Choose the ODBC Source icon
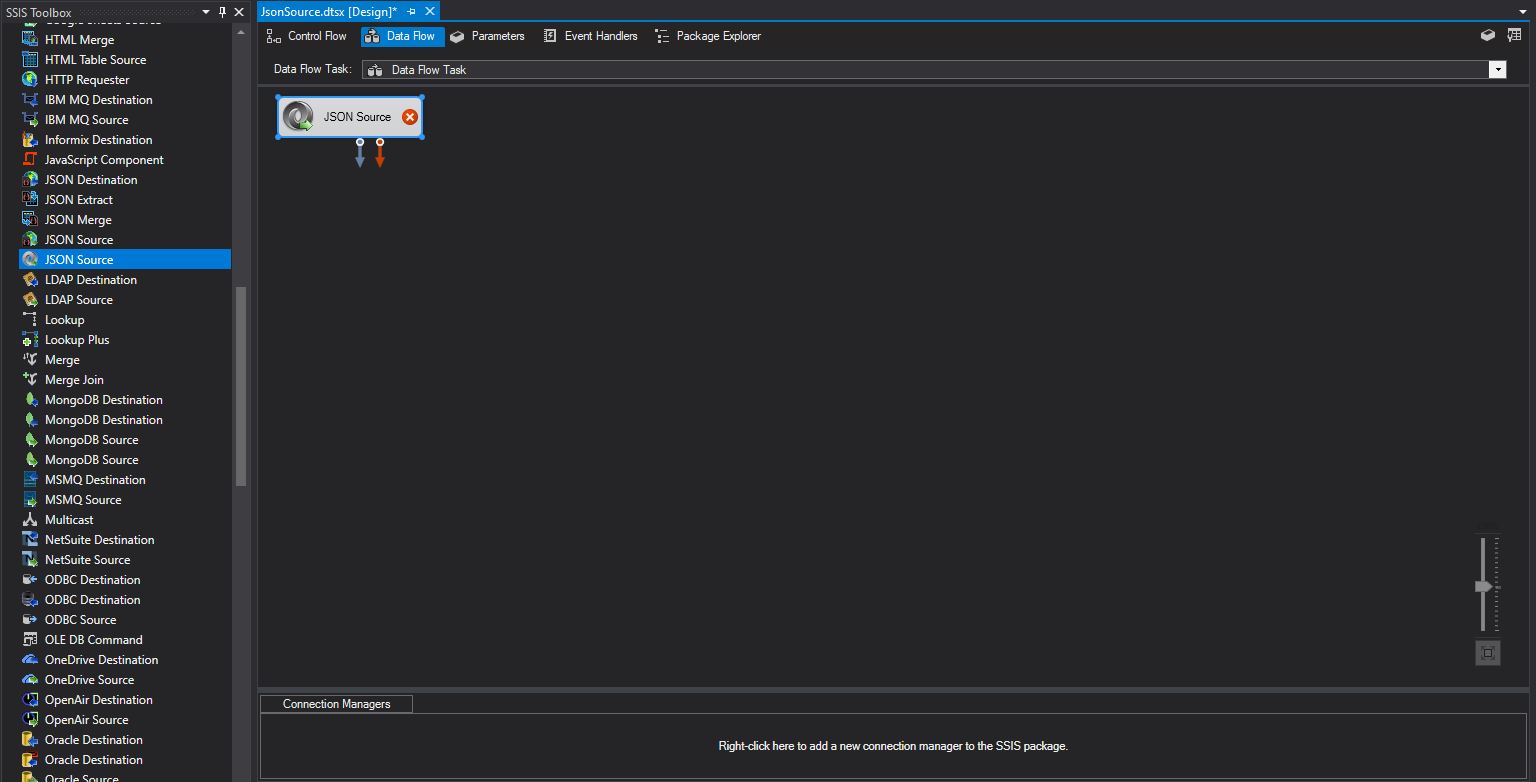The width and height of the screenshot is (1536, 782). pos(30,620)
